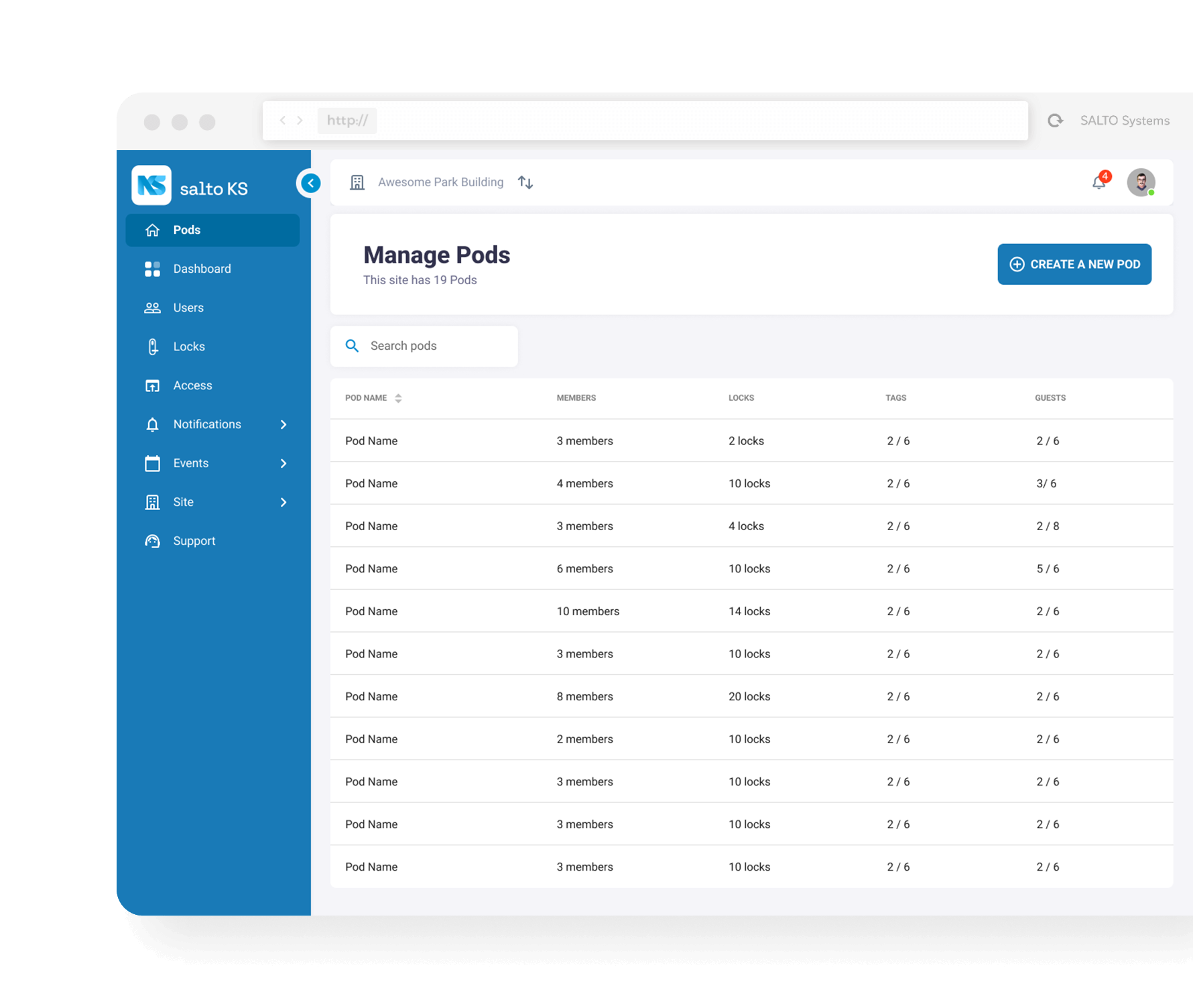The height and width of the screenshot is (1008, 1193).
Task: Click the building icon beside site name
Action: pyautogui.click(x=357, y=182)
